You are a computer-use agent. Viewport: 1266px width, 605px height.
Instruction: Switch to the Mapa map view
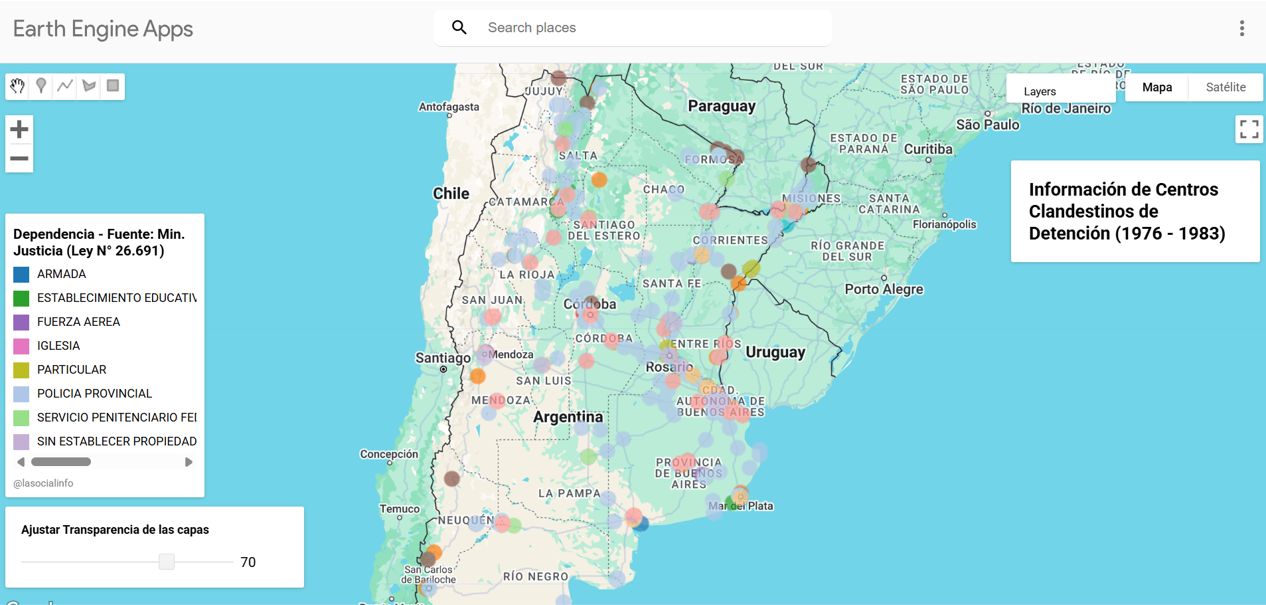(x=1157, y=87)
